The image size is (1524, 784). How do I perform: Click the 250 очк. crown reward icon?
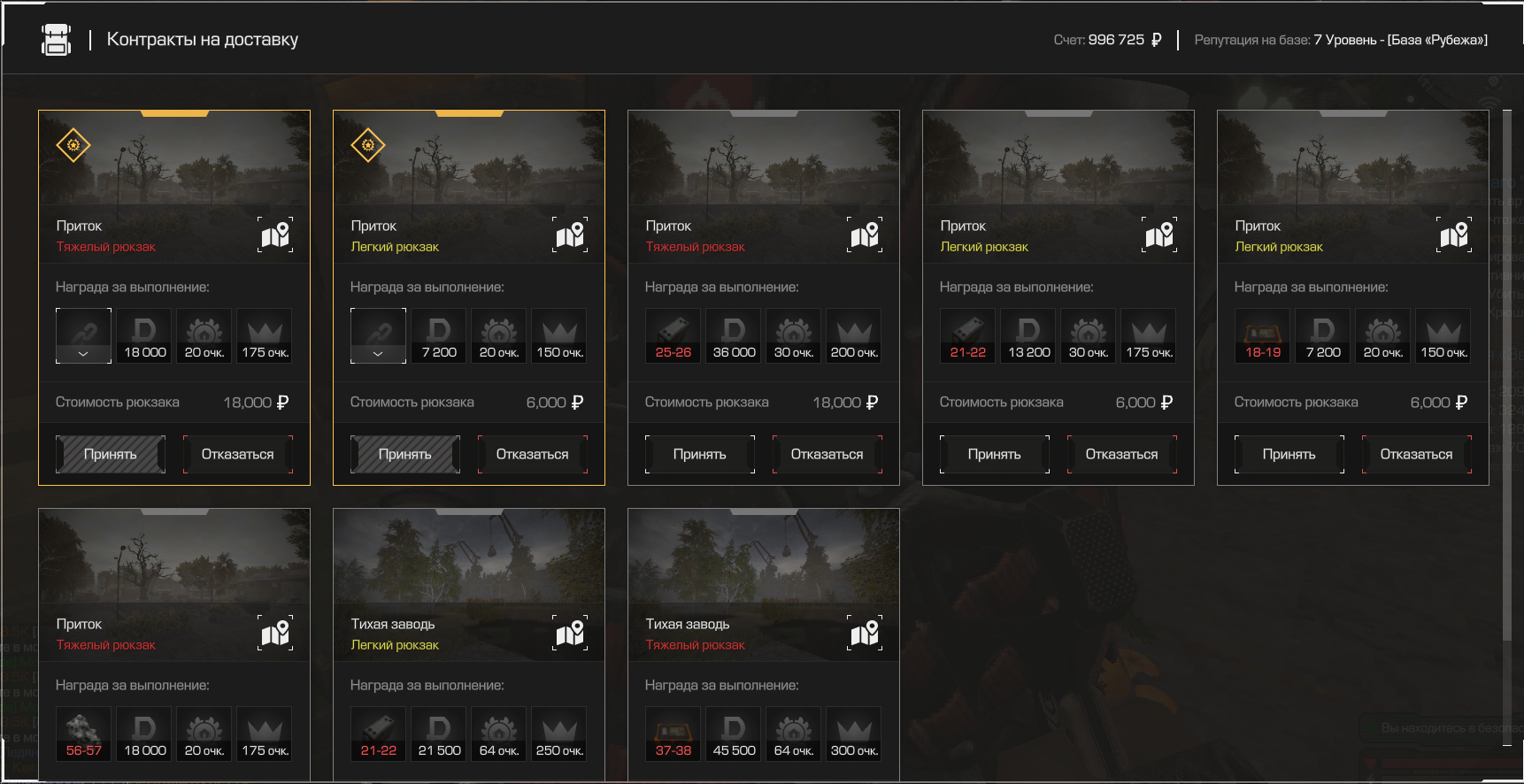(x=559, y=734)
